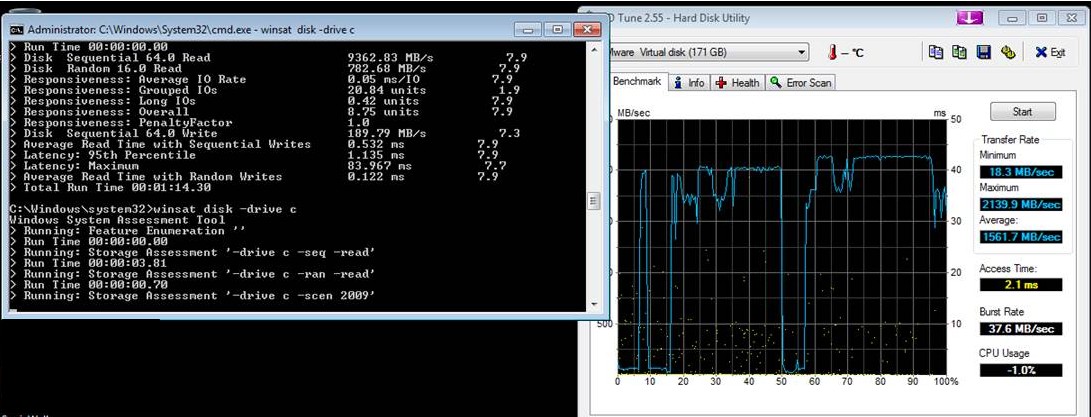
Task: Click the cmd.exe icon in the title bar
Action: (17, 30)
